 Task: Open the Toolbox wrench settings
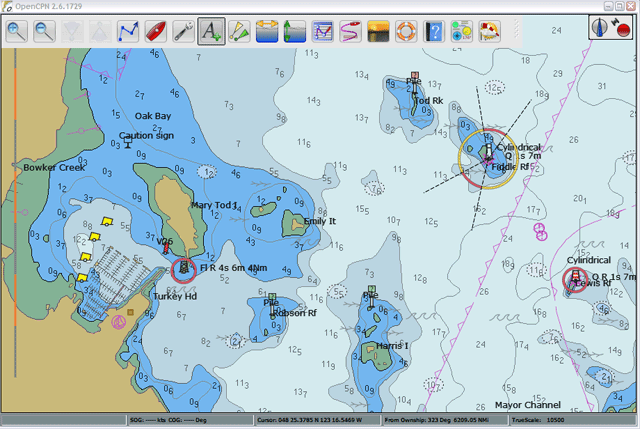[x=183, y=31]
